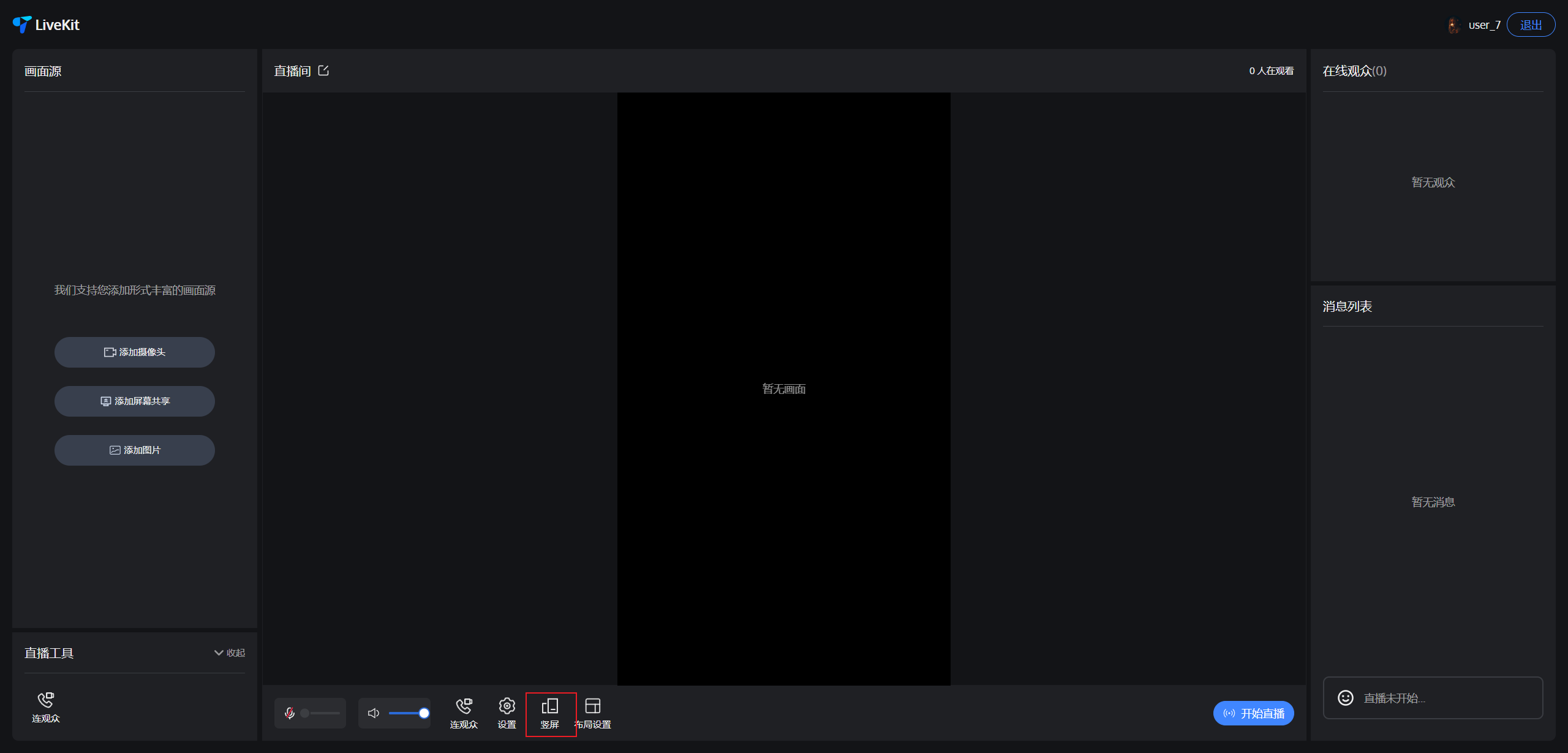1568x753 pixels.
Task: Click the 暂无画面 preview area
Action: click(783, 389)
